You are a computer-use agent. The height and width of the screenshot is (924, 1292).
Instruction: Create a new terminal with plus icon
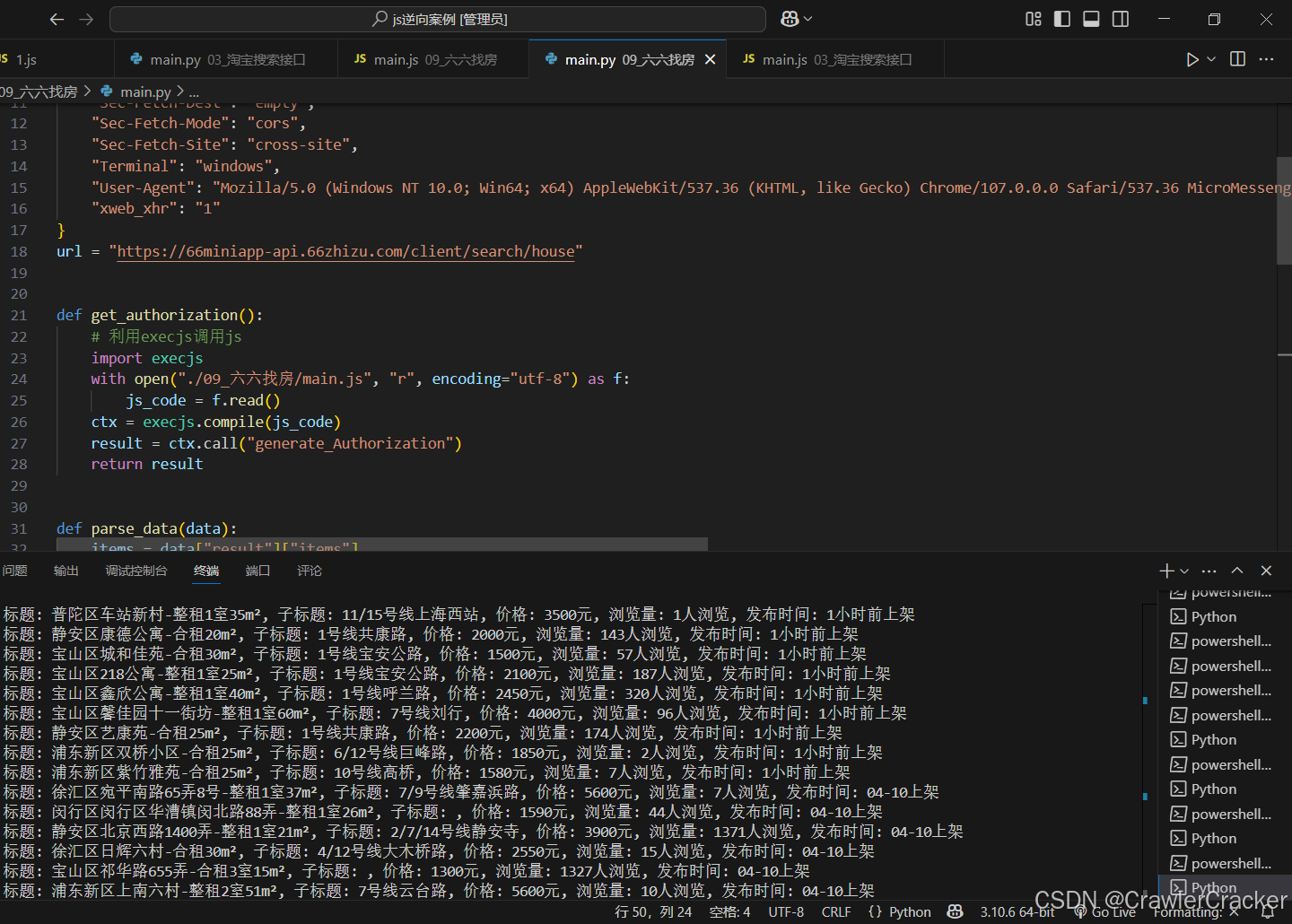coord(1166,571)
